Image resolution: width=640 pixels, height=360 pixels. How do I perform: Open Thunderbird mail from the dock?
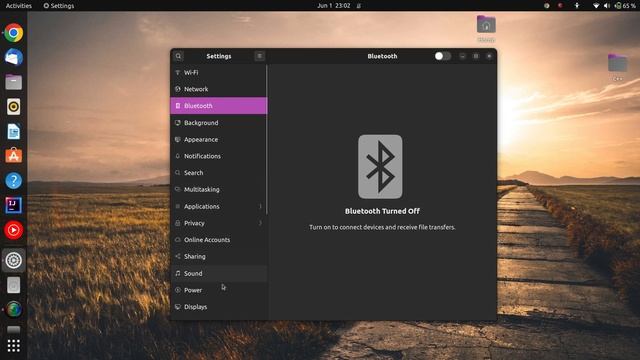point(13,58)
